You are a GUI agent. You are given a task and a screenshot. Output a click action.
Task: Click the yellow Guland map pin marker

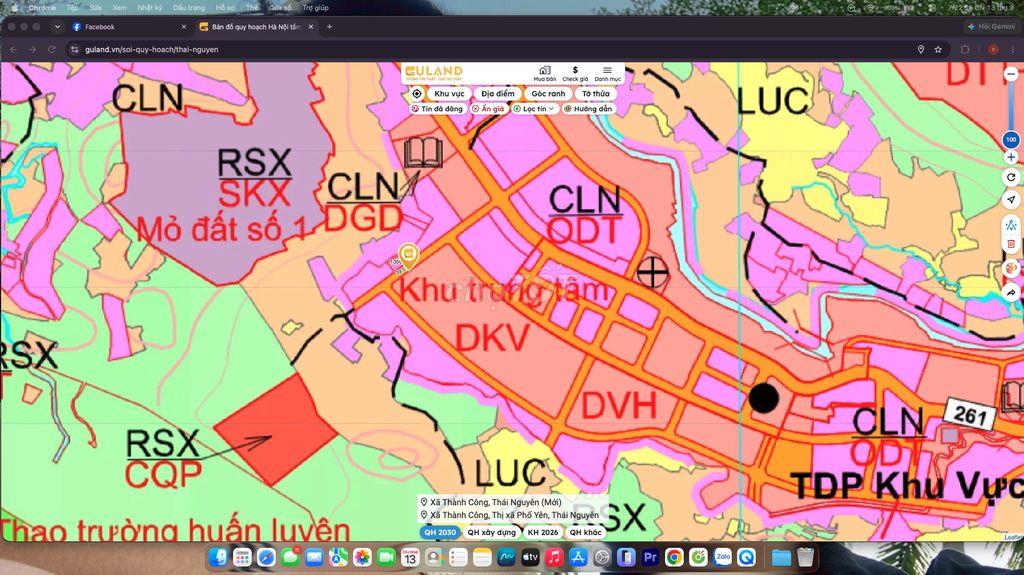pyautogui.click(x=409, y=255)
